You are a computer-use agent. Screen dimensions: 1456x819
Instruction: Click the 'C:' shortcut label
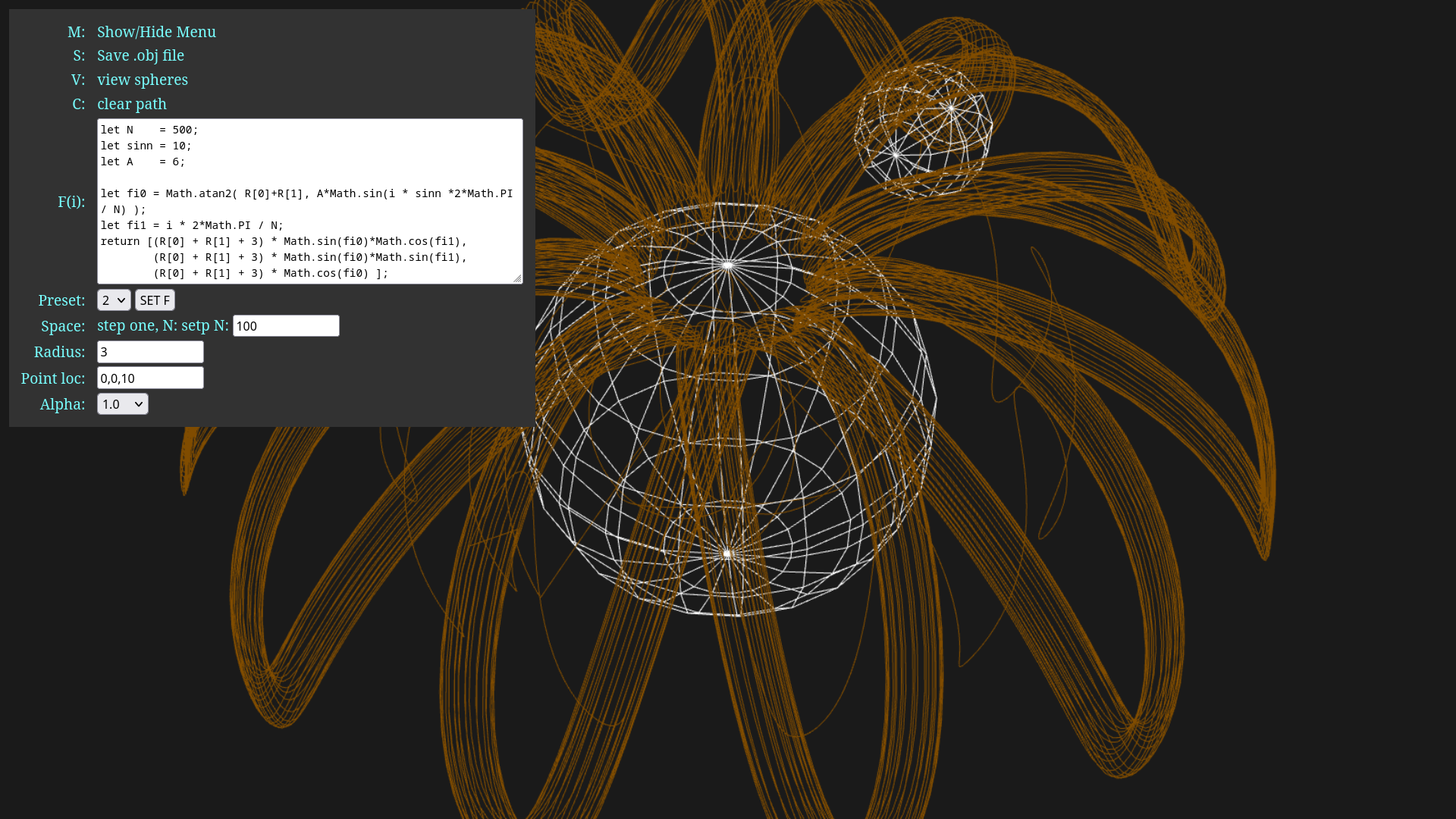coord(79,104)
